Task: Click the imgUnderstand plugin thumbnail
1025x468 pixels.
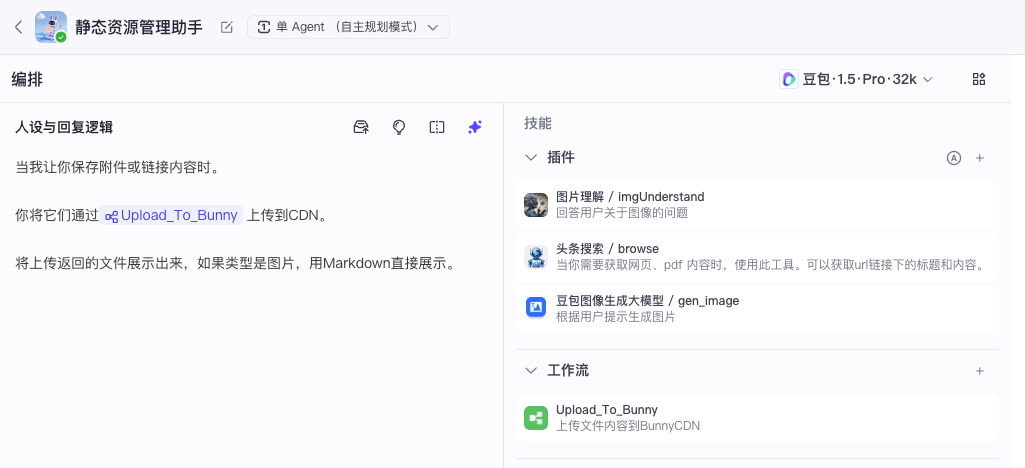Action: click(x=536, y=205)
